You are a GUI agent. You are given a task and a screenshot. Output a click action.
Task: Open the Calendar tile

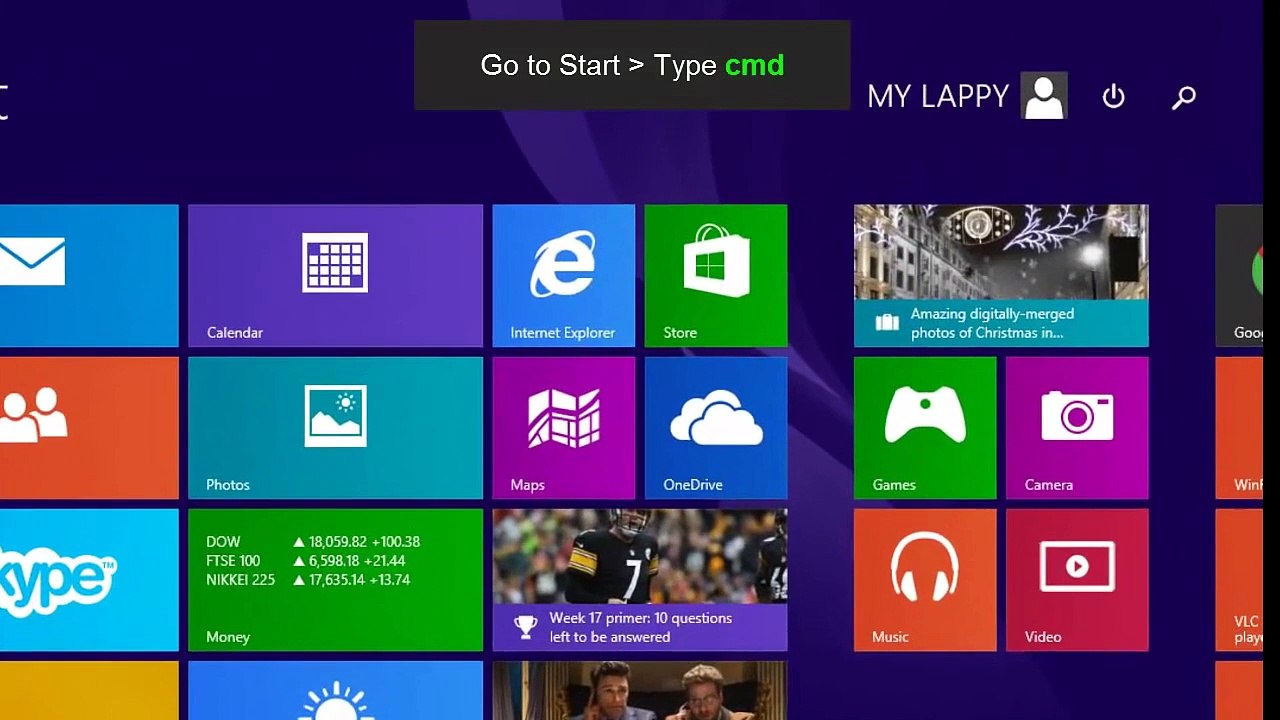(335, 276)
